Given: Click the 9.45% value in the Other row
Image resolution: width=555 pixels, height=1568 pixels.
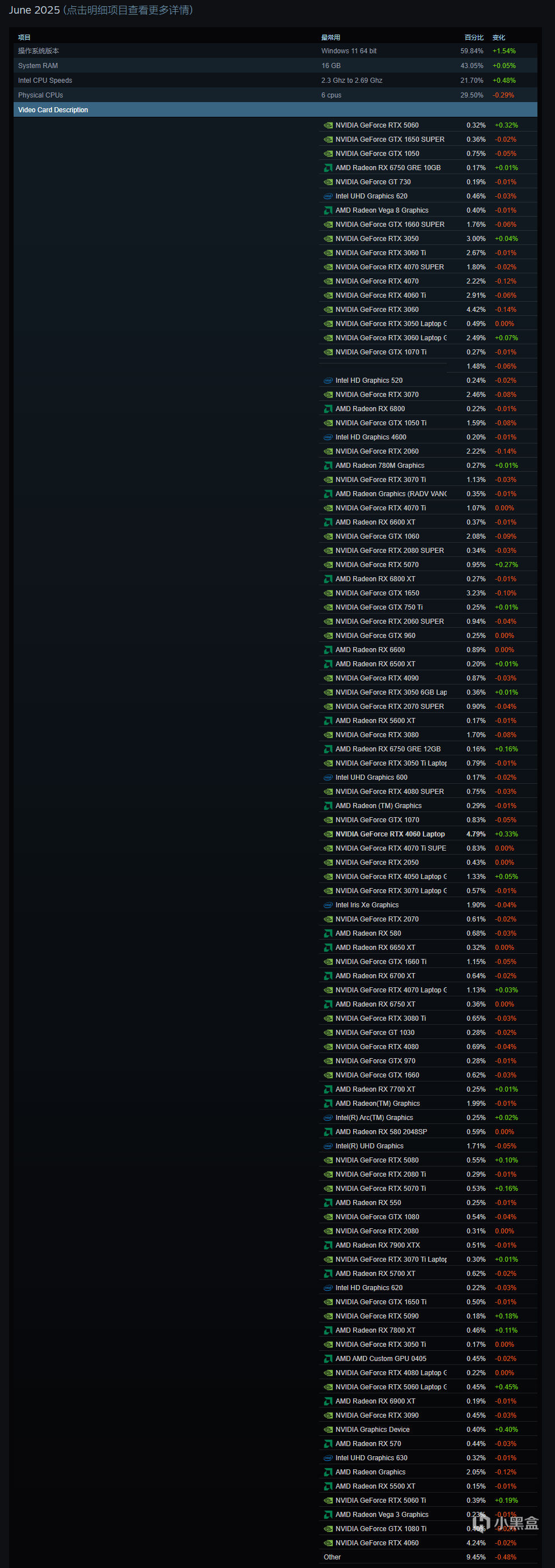Looking at the screenshot, I should pyautogui.click(x=476, y=1557).
